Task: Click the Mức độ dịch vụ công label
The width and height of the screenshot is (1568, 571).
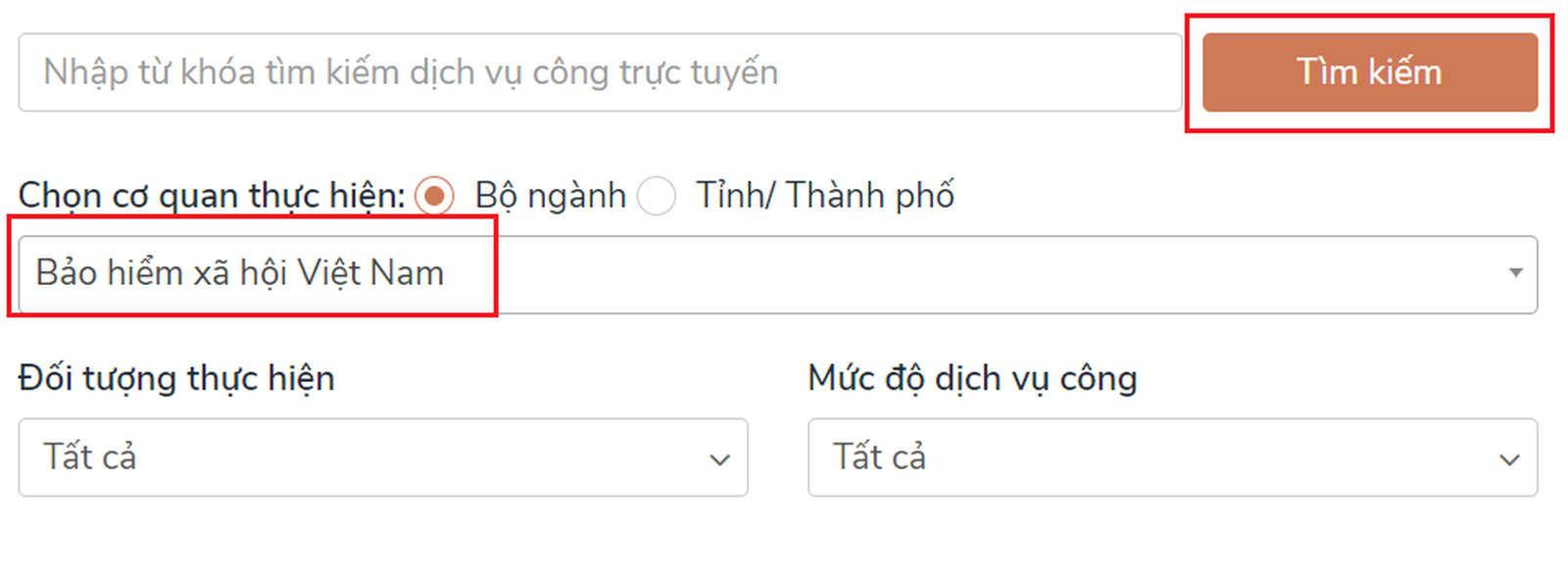Action: (x=972, y=378)
